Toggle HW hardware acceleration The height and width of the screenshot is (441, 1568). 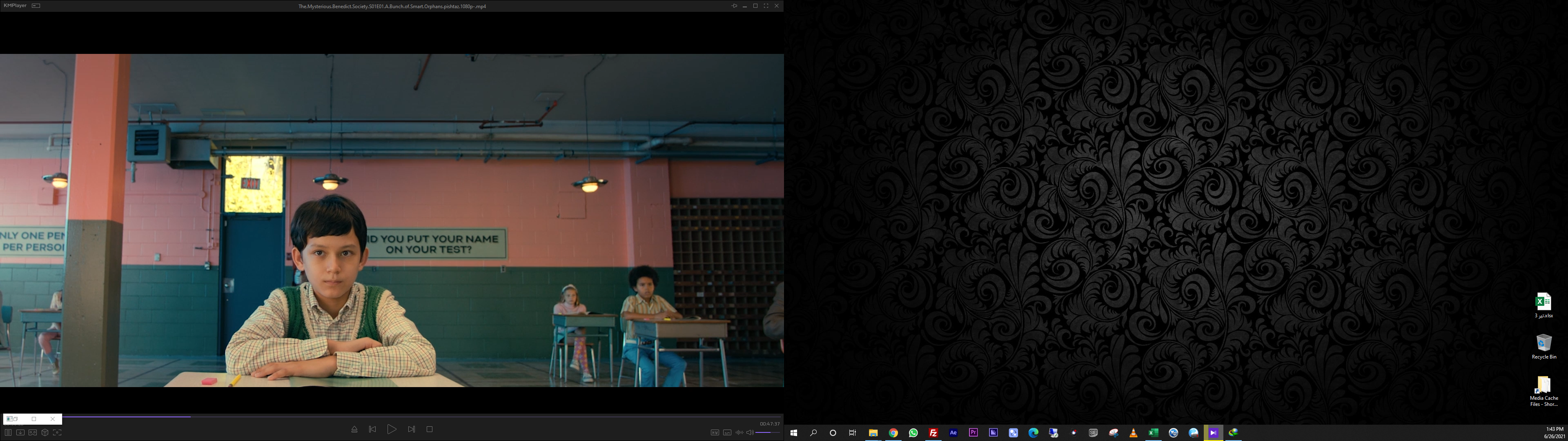tap(715, 432)
